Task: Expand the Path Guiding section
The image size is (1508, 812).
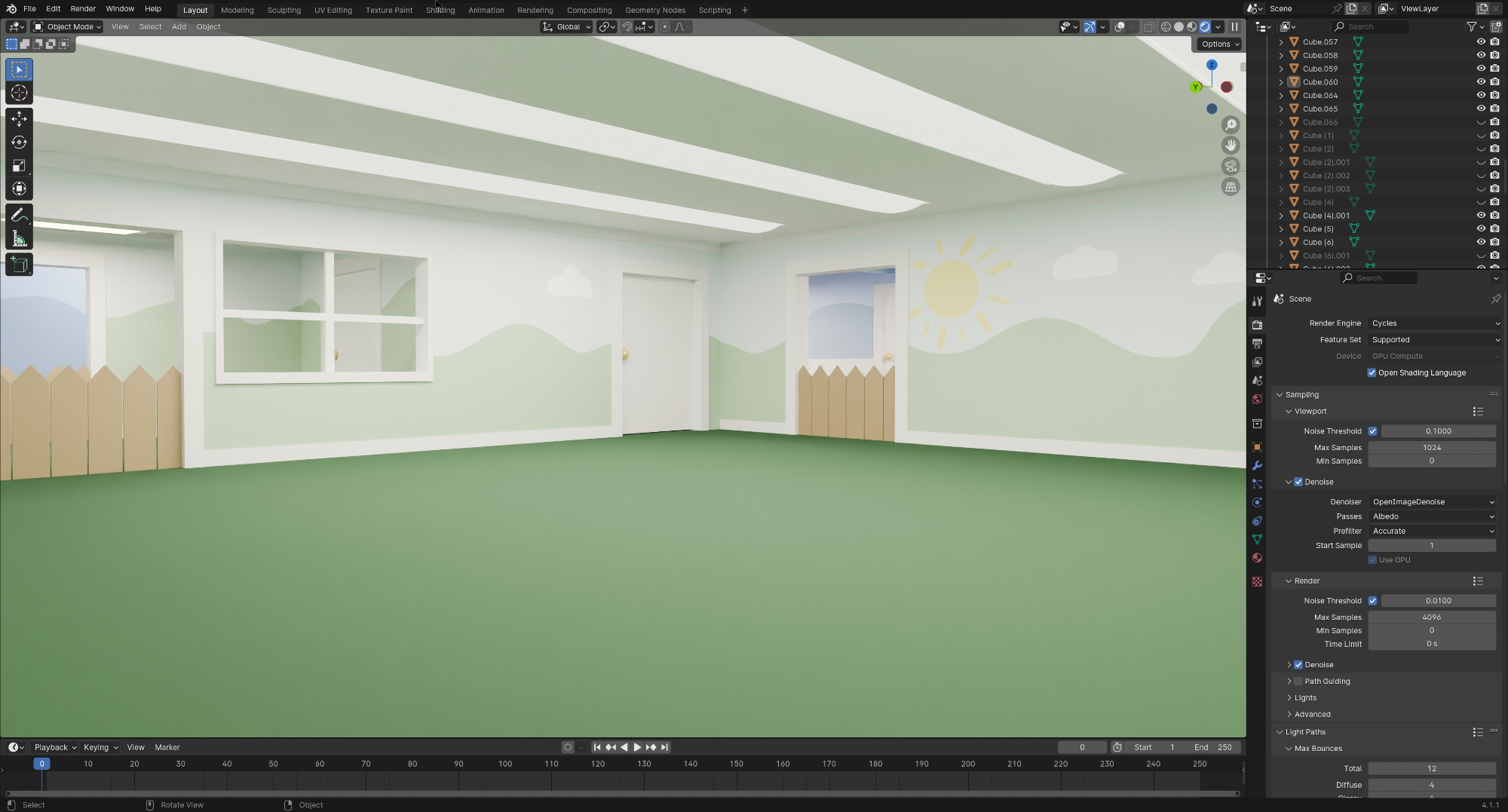Action: pyautogui.click(x=1289, y=681)
